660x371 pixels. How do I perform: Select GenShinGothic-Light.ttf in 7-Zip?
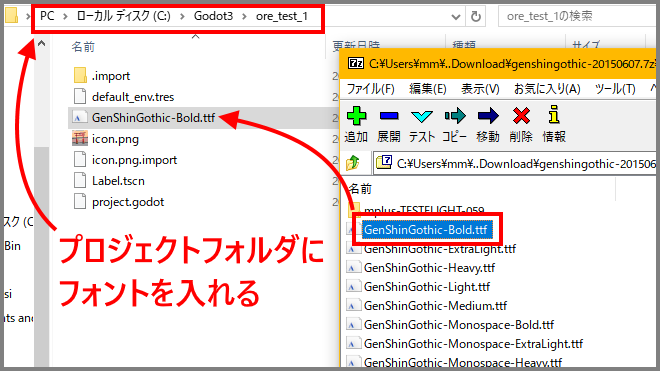(427, 287)
